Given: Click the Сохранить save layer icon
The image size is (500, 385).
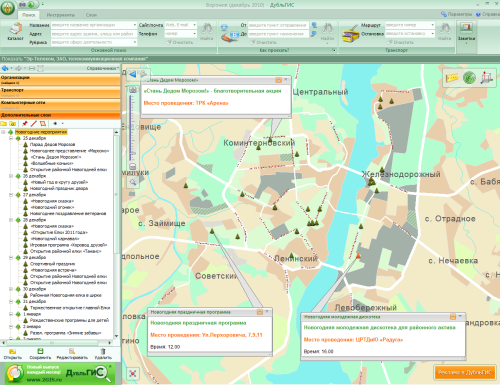Looking at the screenshot, I should [40, 354].
